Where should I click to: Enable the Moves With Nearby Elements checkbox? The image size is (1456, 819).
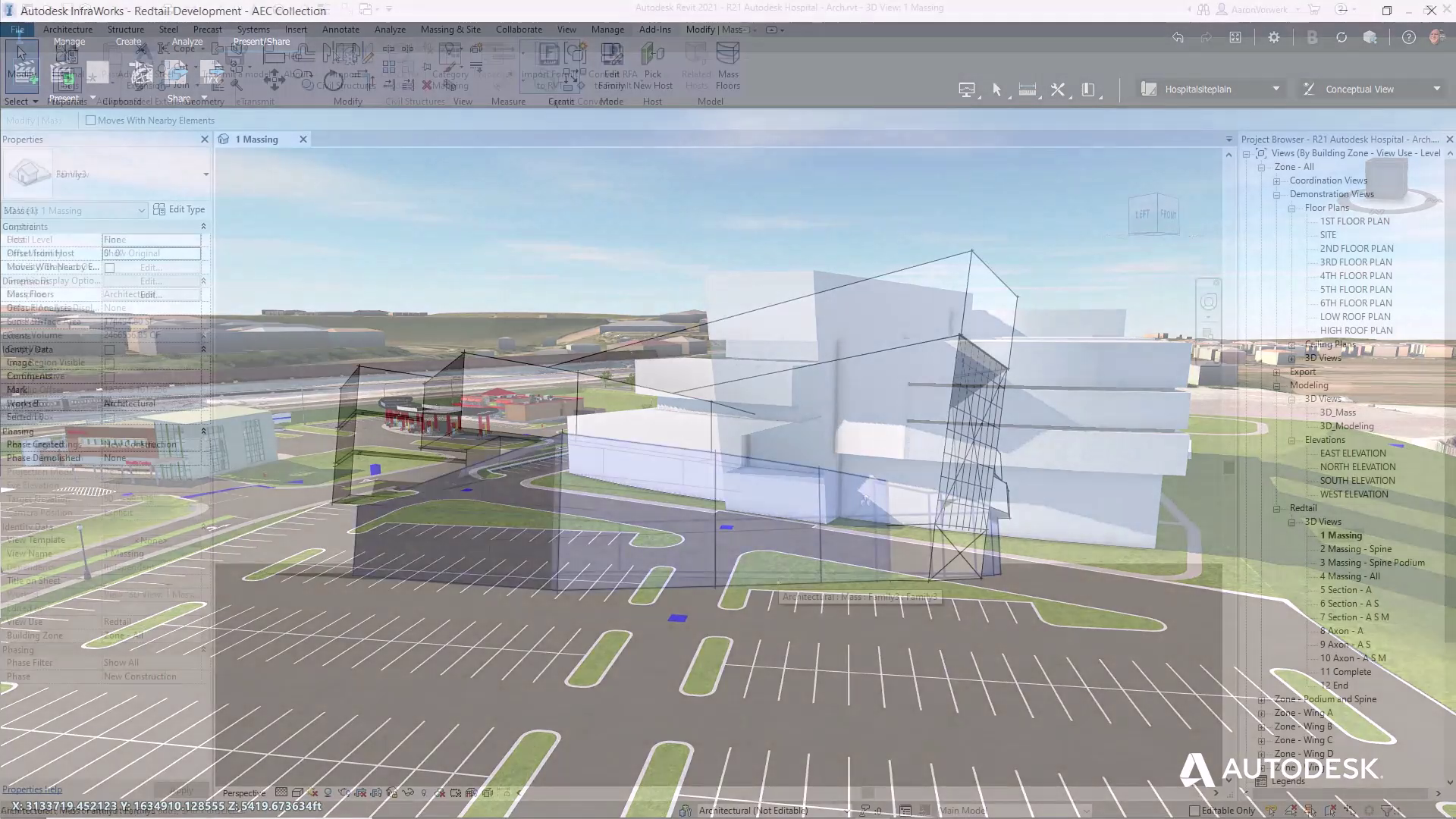click(91, 120)
